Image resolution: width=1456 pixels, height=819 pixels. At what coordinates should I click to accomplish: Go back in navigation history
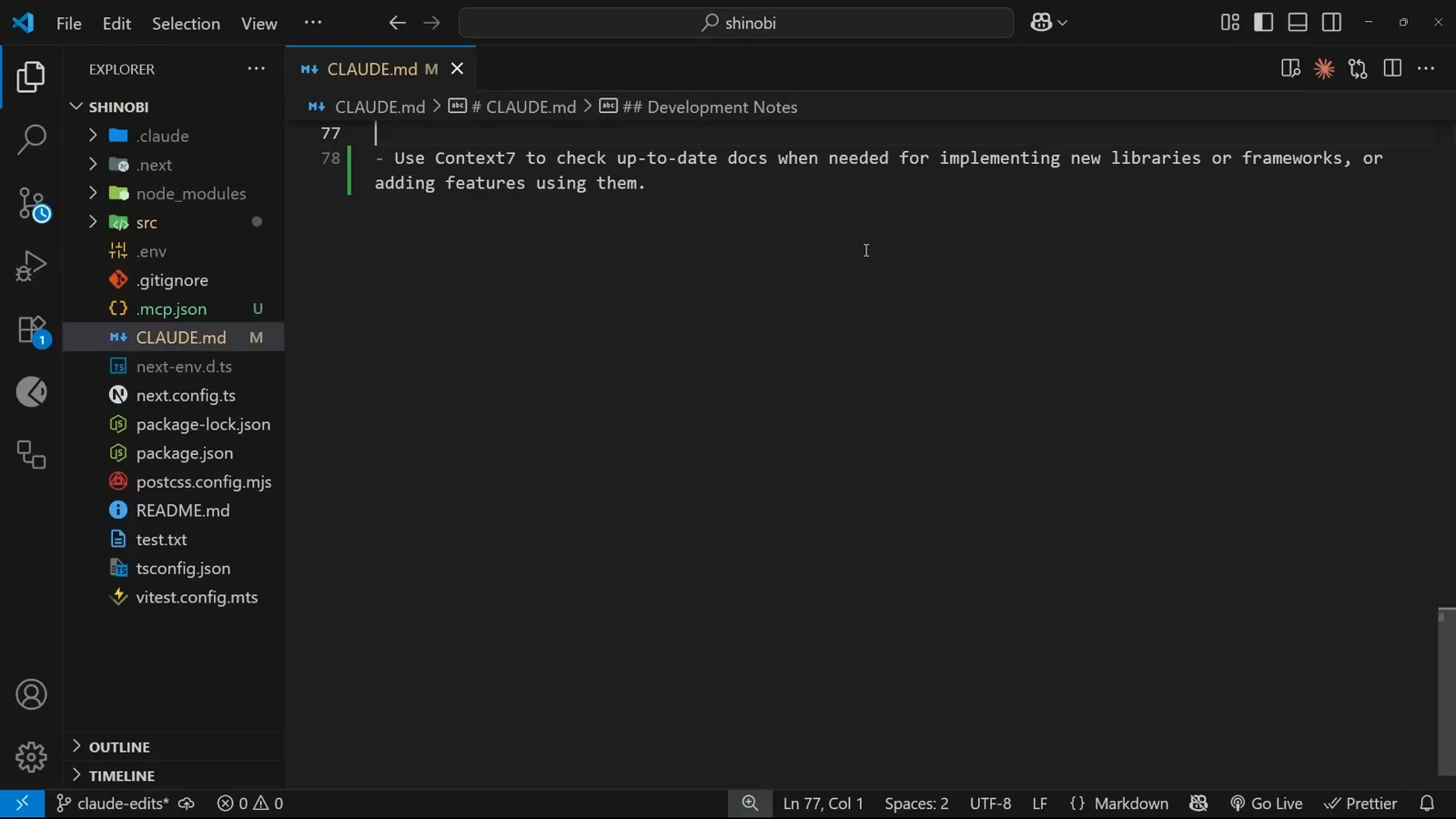pos(397,23)
